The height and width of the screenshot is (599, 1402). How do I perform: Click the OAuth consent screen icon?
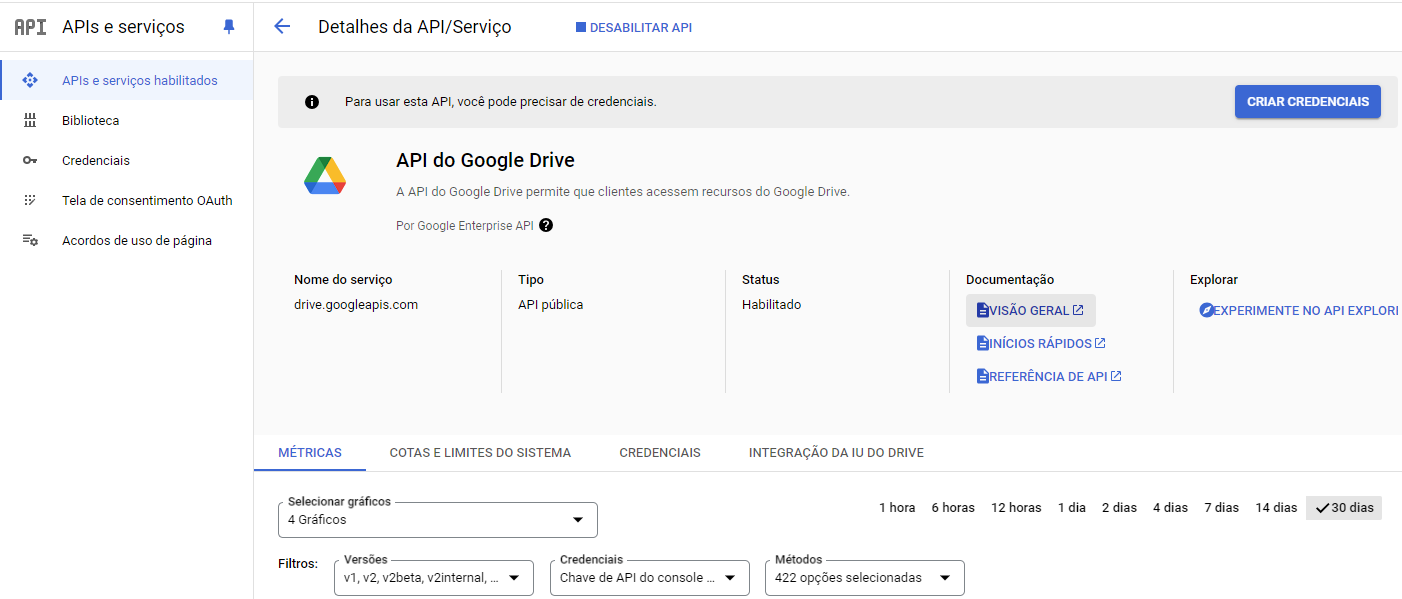click(30, 200)
